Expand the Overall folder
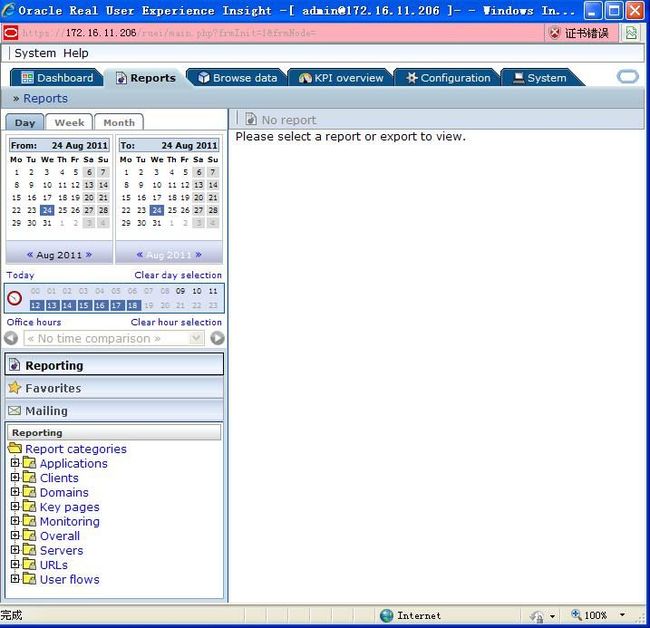The image size is (650, 628). [x=15, y=534]
